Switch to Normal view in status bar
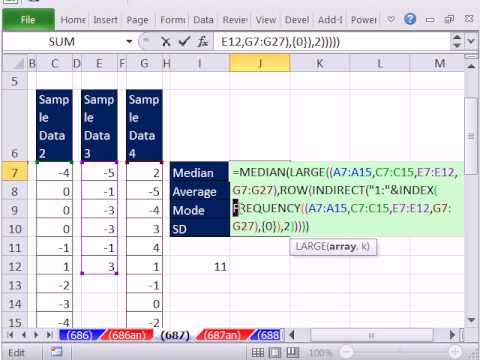Image resolution: width=480 pixels, height=360 pixels. (258, 352)
